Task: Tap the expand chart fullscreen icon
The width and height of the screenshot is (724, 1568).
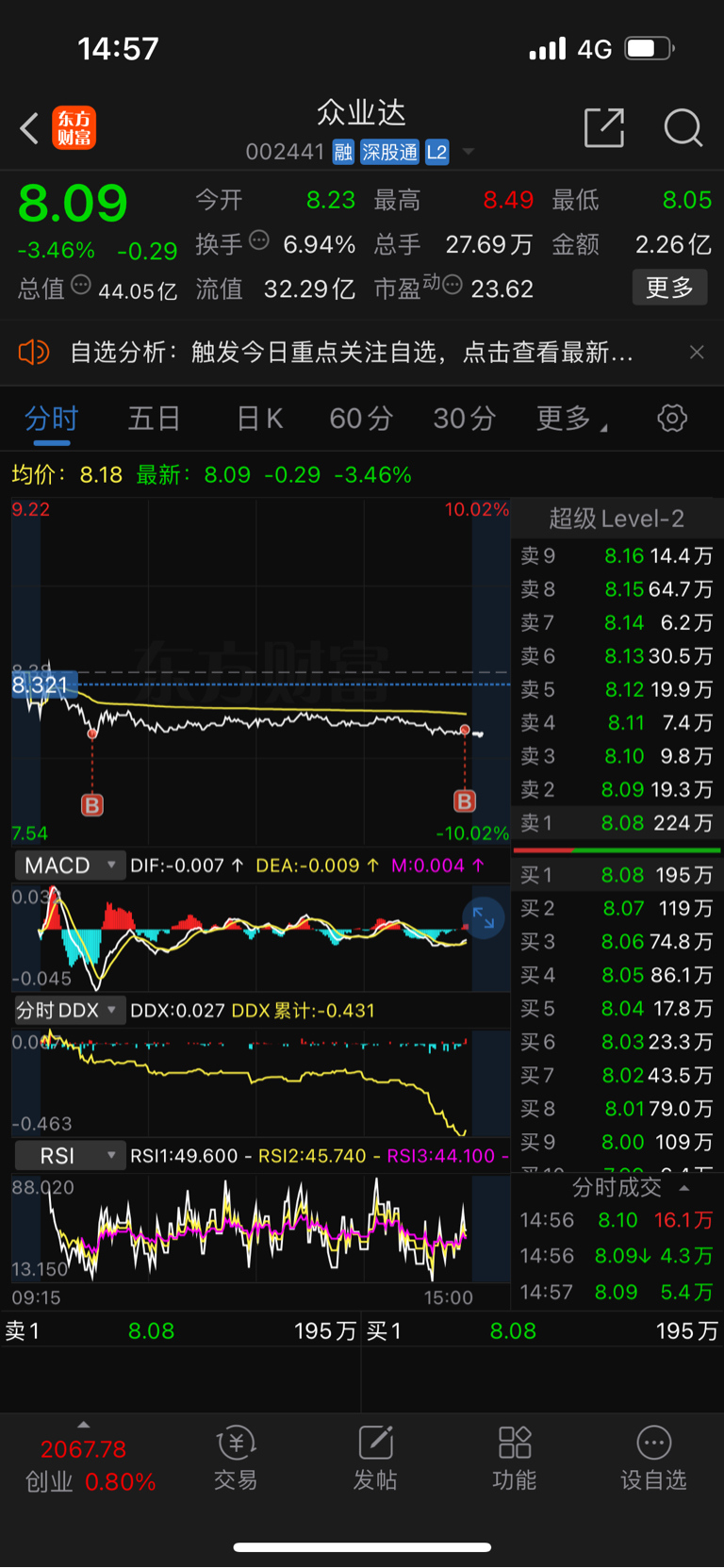Action: pos(483,917)
